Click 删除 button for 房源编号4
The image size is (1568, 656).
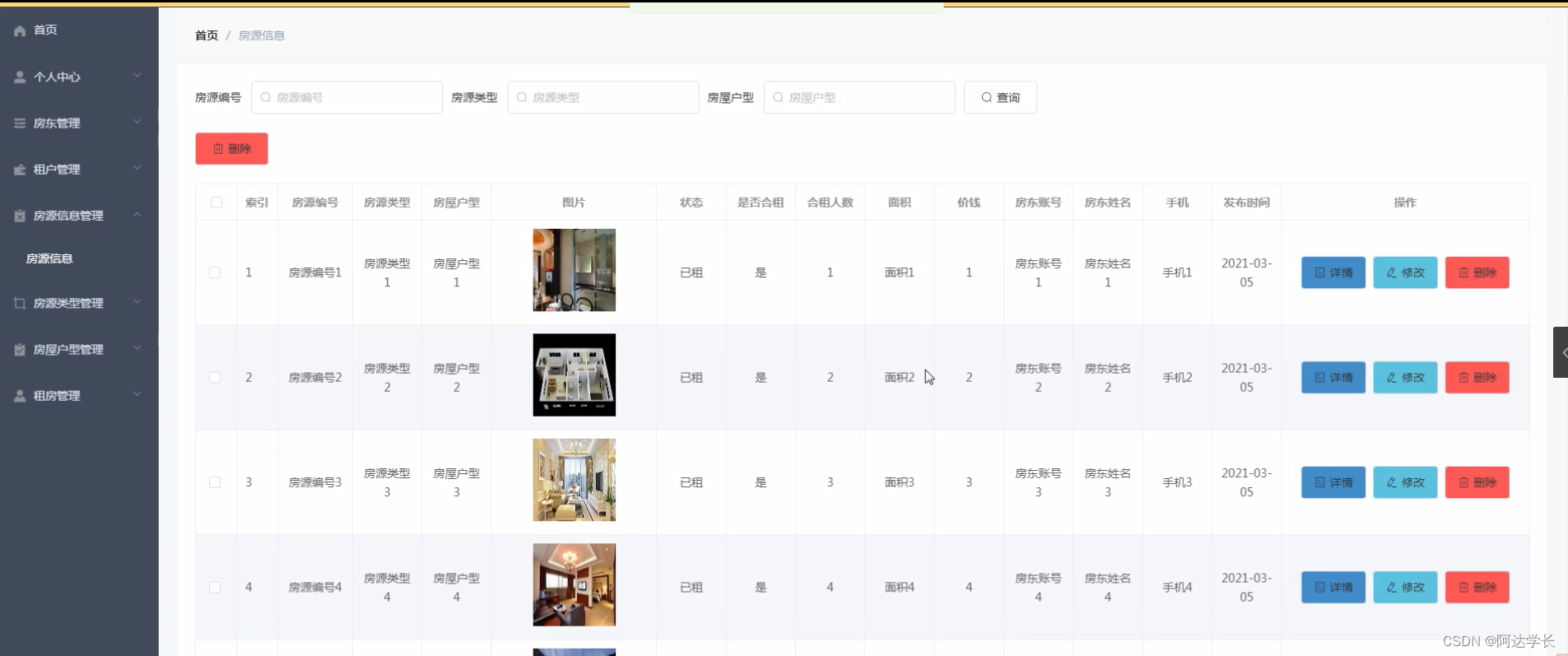[1477, 587]
